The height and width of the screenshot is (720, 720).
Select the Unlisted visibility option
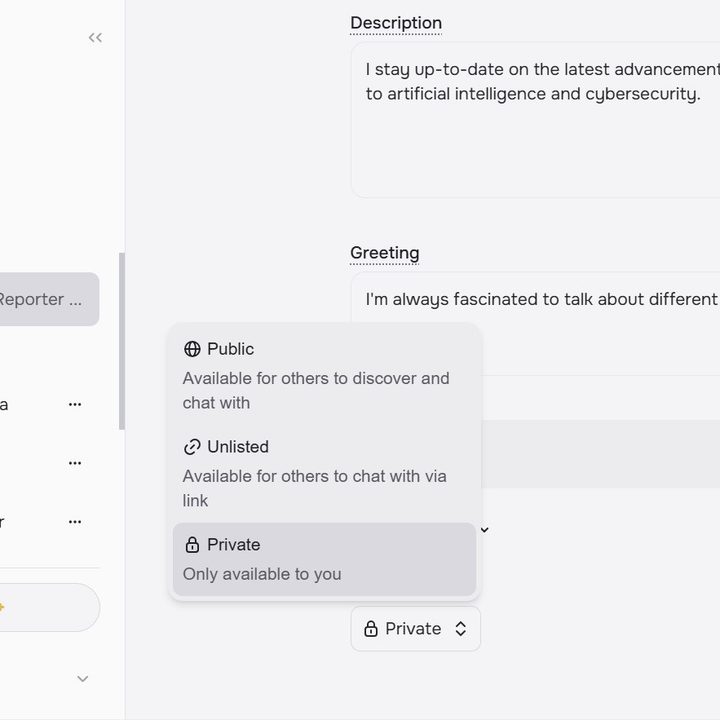click(324, 473)
